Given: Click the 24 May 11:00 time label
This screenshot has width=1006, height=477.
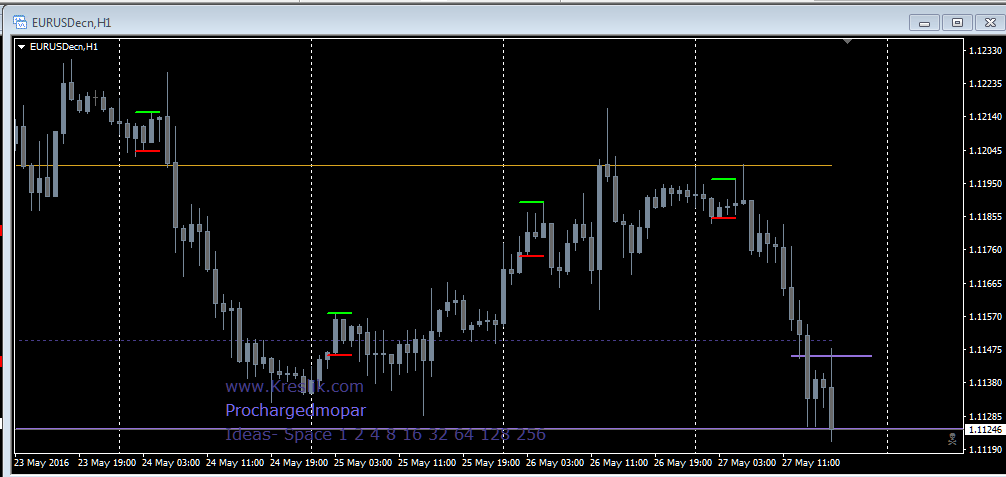Looking at the screenshot, I should (x=235, y=462).
